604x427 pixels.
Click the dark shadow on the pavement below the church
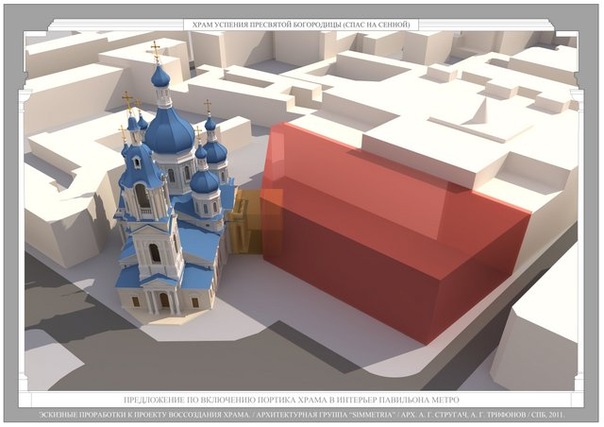(120, 350)
